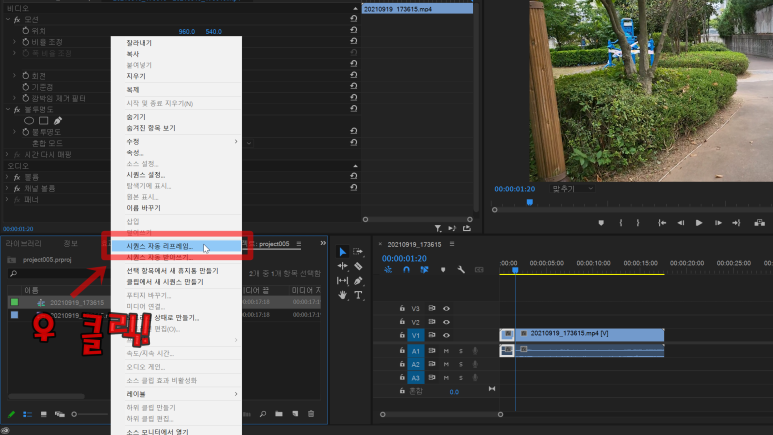This screenshot has width=773, height=435.
Task: Click the green pencil writable-project icon
Action: (x=11, y=414)
